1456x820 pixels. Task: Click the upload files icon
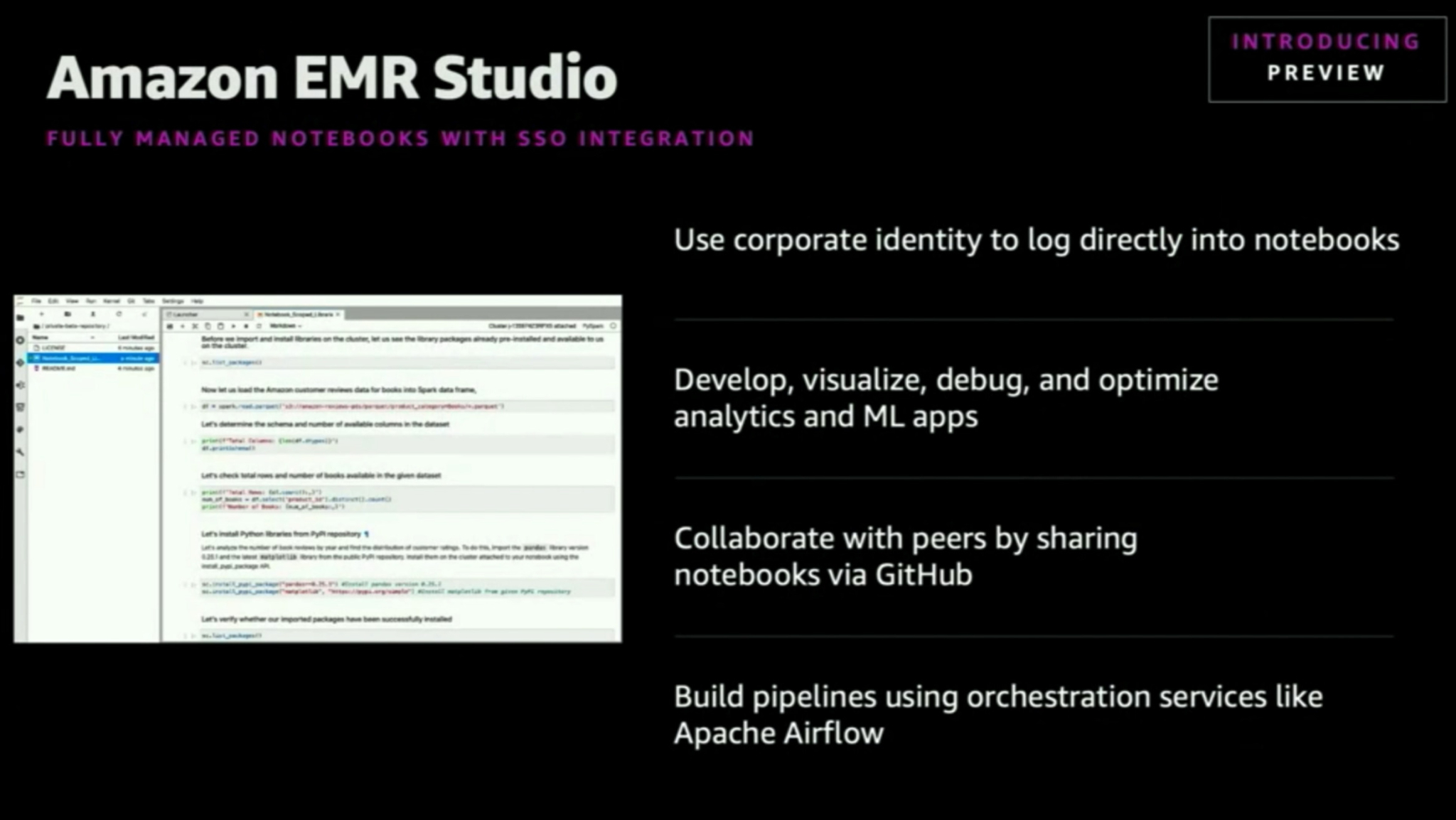[92, 313]
